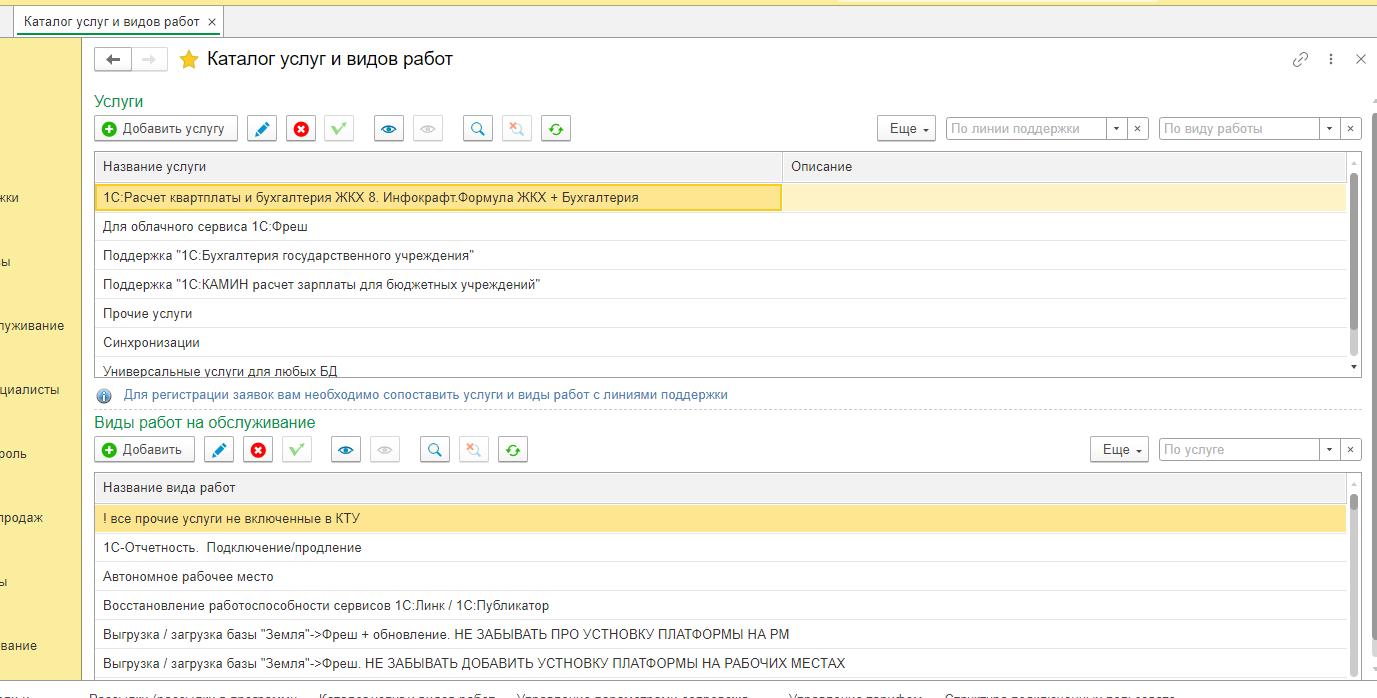Image resolution: width=1377 pixels, height=698 pixels.
Task: Select the 1С:Расчет квартплаты и бухгалтерия ЖКХ row
Action: click(721, 198)
